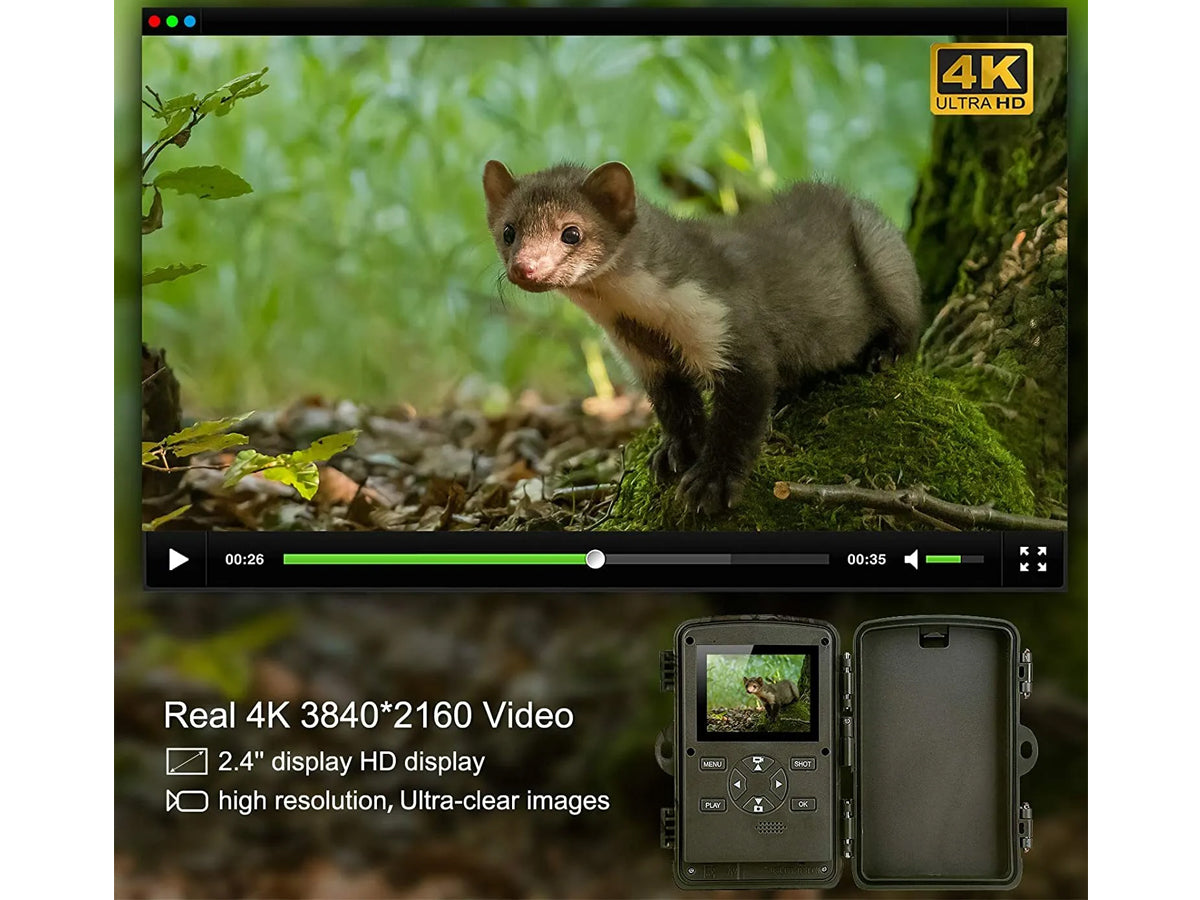Mute audio with the speaker icon

tap(911, 560)
